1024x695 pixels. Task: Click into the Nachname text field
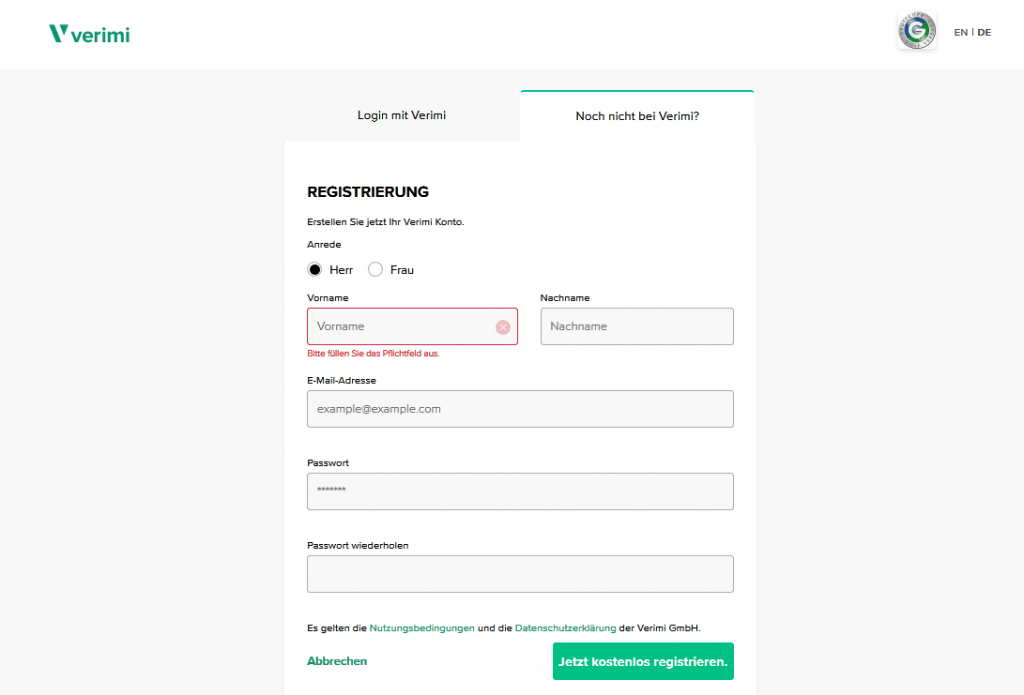(x=637, y=327)
